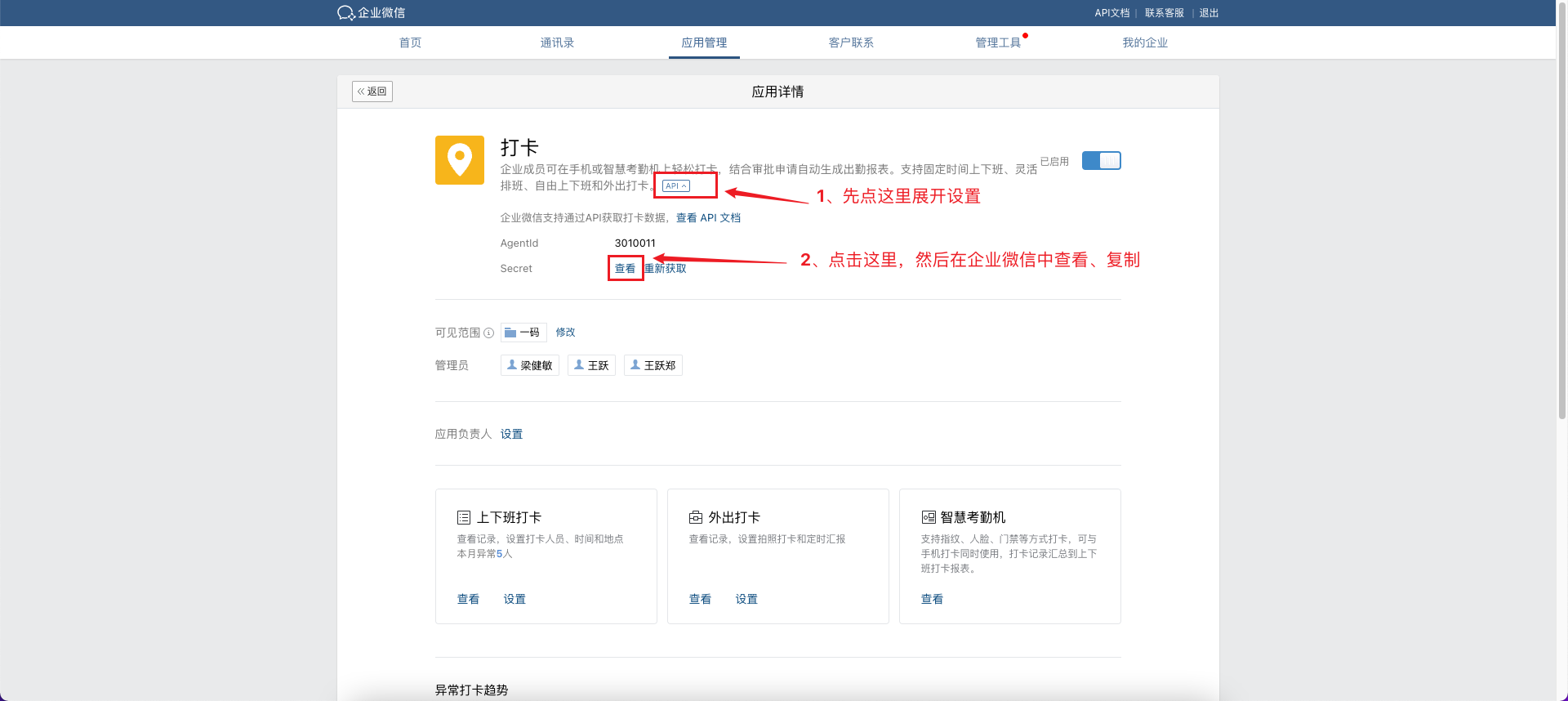Toggle the 已启用 app enable switch
Image resolution: width=1568 pixels, height=701 pixels.
1101,161
